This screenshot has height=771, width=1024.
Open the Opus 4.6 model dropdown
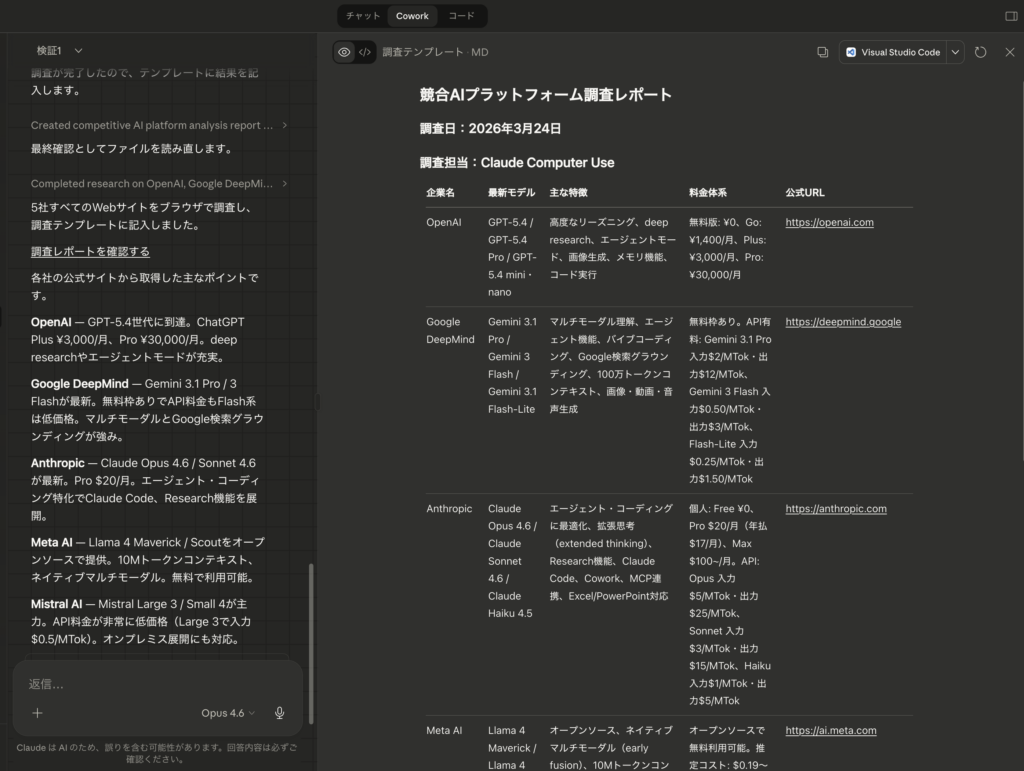226,712
